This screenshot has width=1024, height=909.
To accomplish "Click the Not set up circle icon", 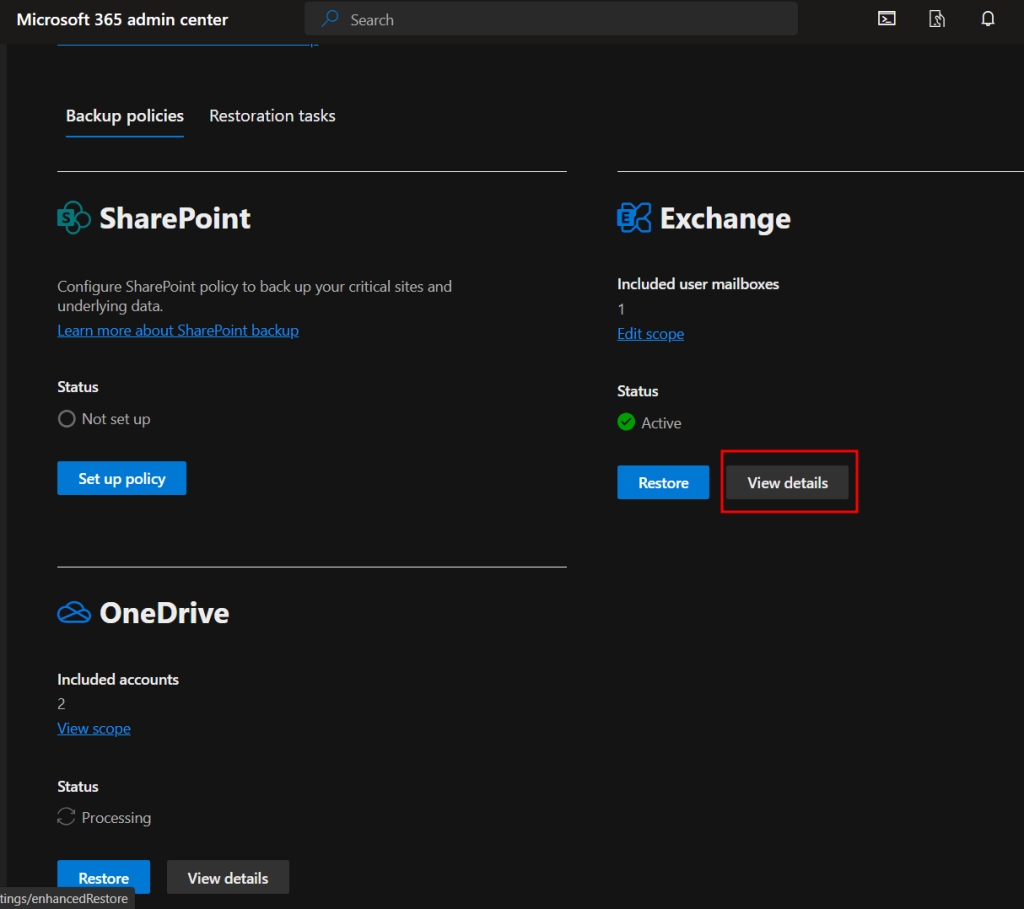I will pyautogui.click(x=66, y=419).
